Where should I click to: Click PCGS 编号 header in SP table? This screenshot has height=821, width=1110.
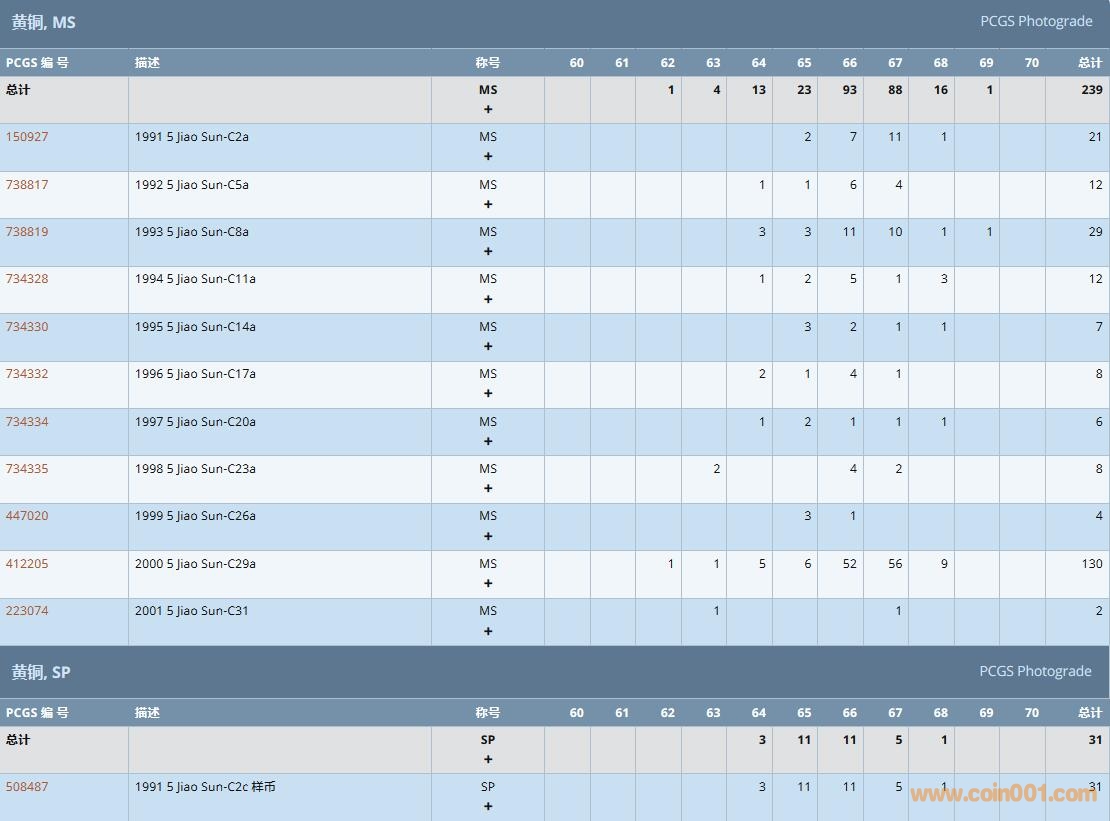[x=38, y=713]
